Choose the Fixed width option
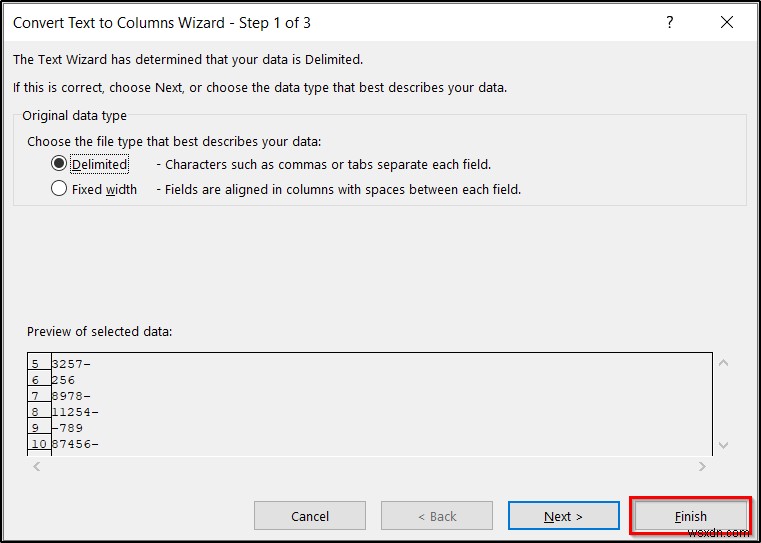 pos(59,189)
